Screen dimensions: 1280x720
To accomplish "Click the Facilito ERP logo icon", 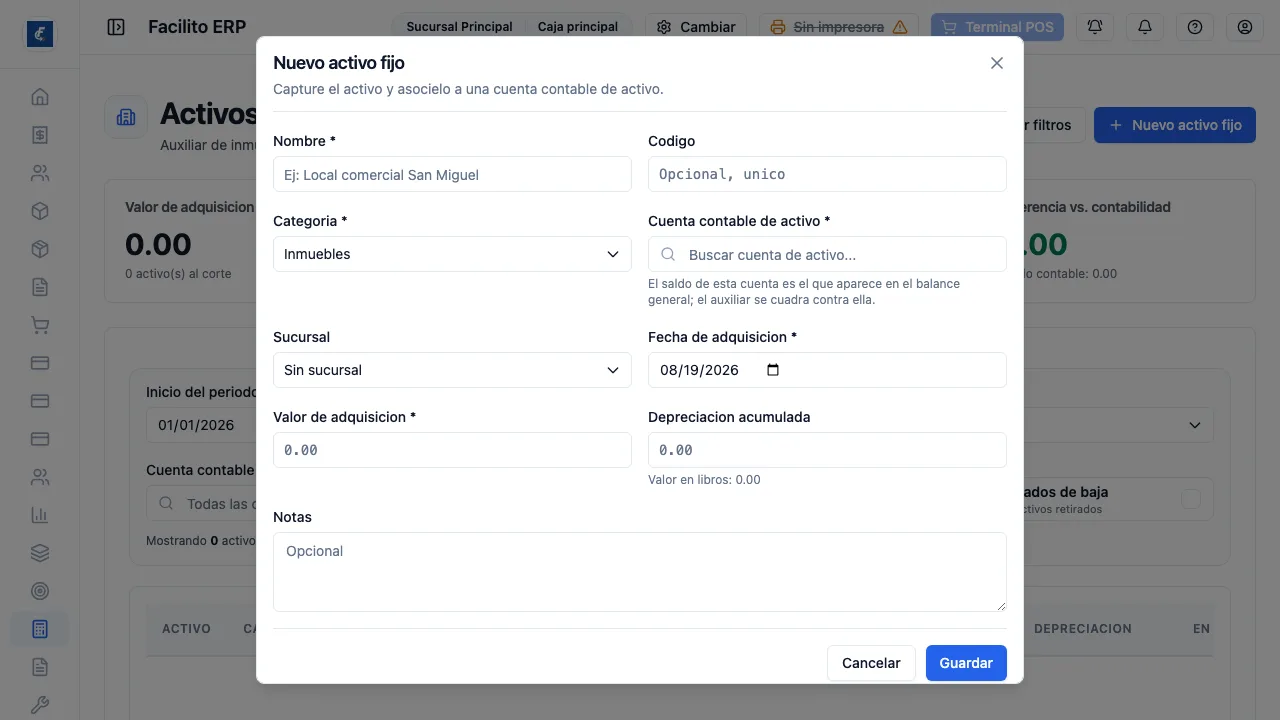I will point(40,34).
